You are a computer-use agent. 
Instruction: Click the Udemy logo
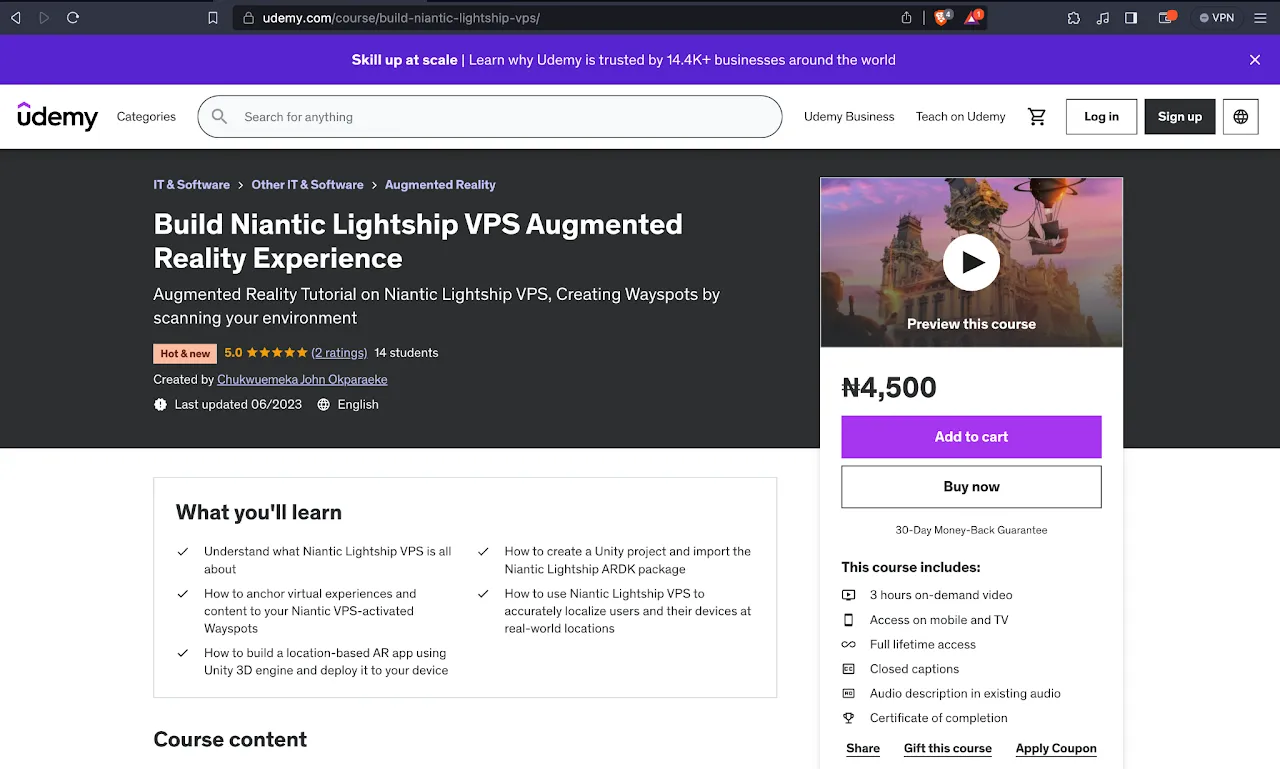(58, 116)
